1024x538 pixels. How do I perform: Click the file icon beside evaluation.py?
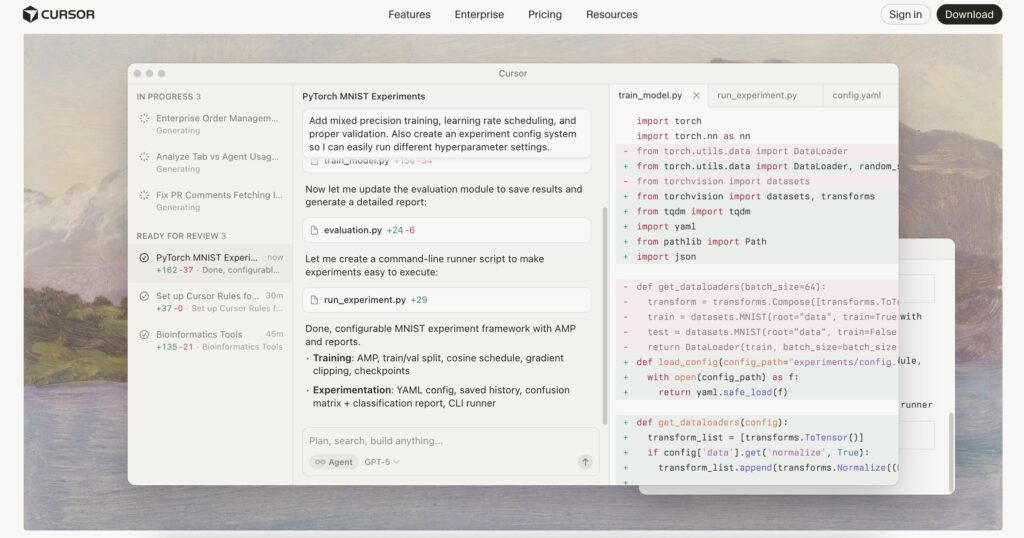314,230
